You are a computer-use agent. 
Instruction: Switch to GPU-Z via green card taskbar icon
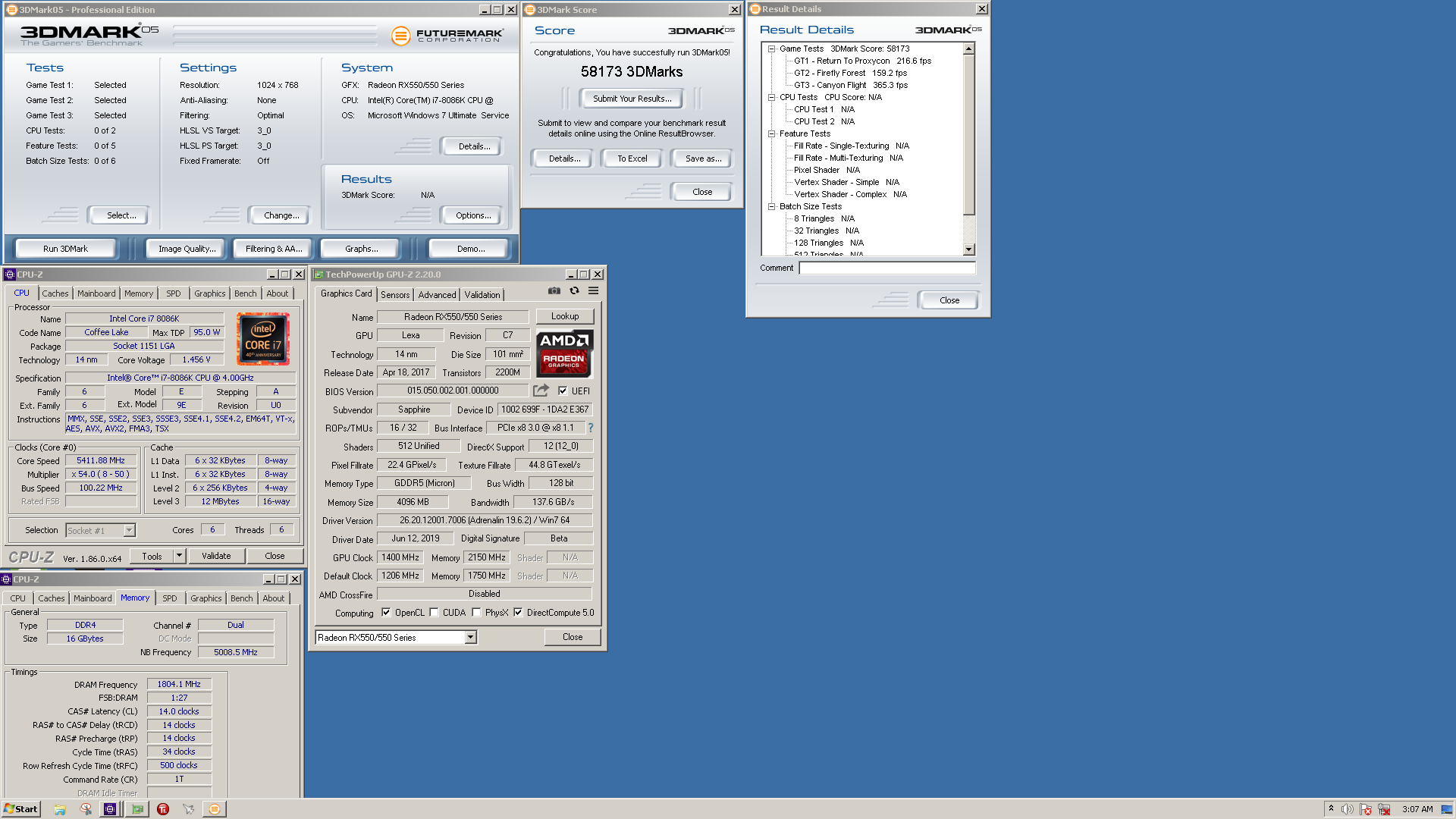pos(137,809)
